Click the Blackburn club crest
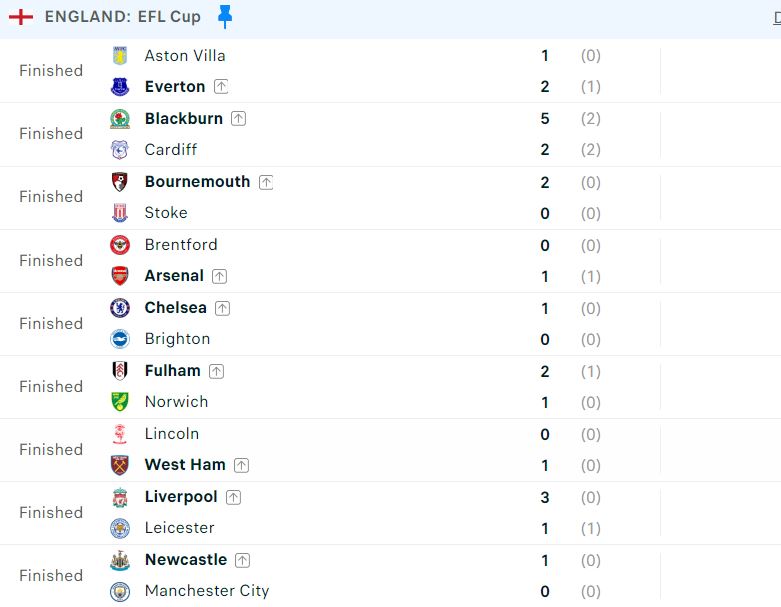 click(120, 119)
